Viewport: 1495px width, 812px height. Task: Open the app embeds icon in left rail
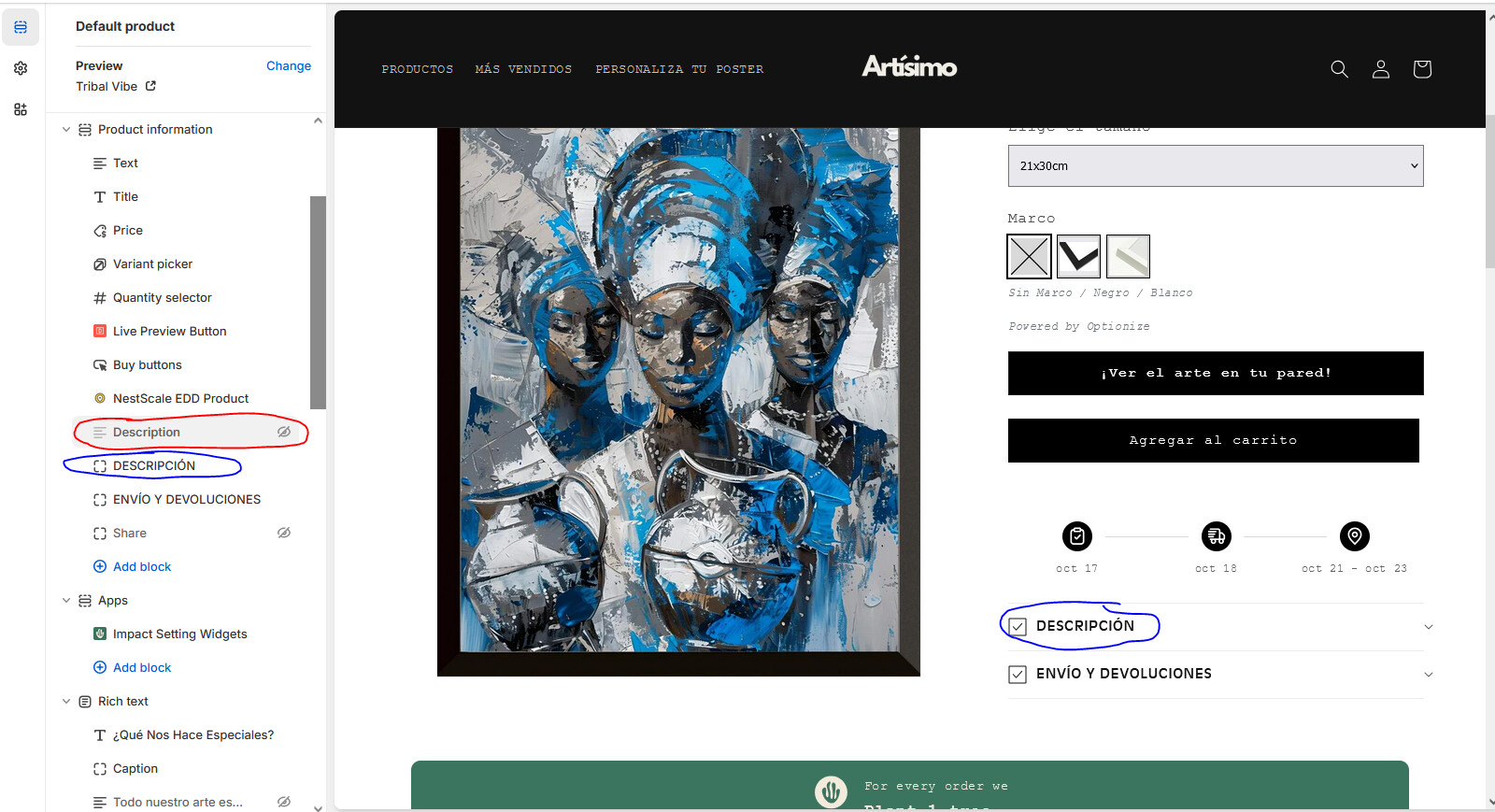(x=21, y=109)
